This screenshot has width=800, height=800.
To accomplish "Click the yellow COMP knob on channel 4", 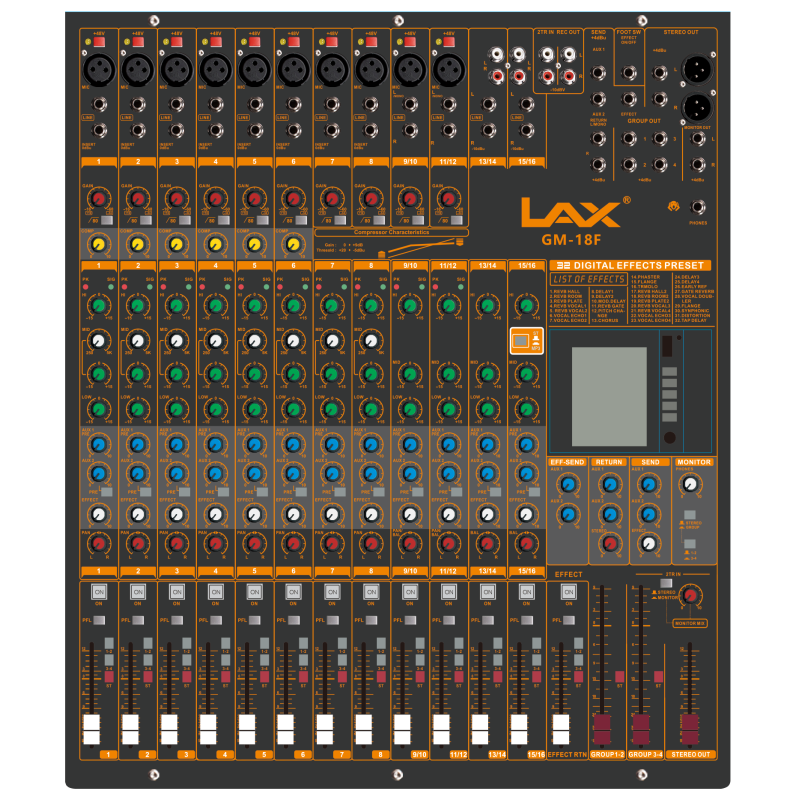I will tap(215, 244).
